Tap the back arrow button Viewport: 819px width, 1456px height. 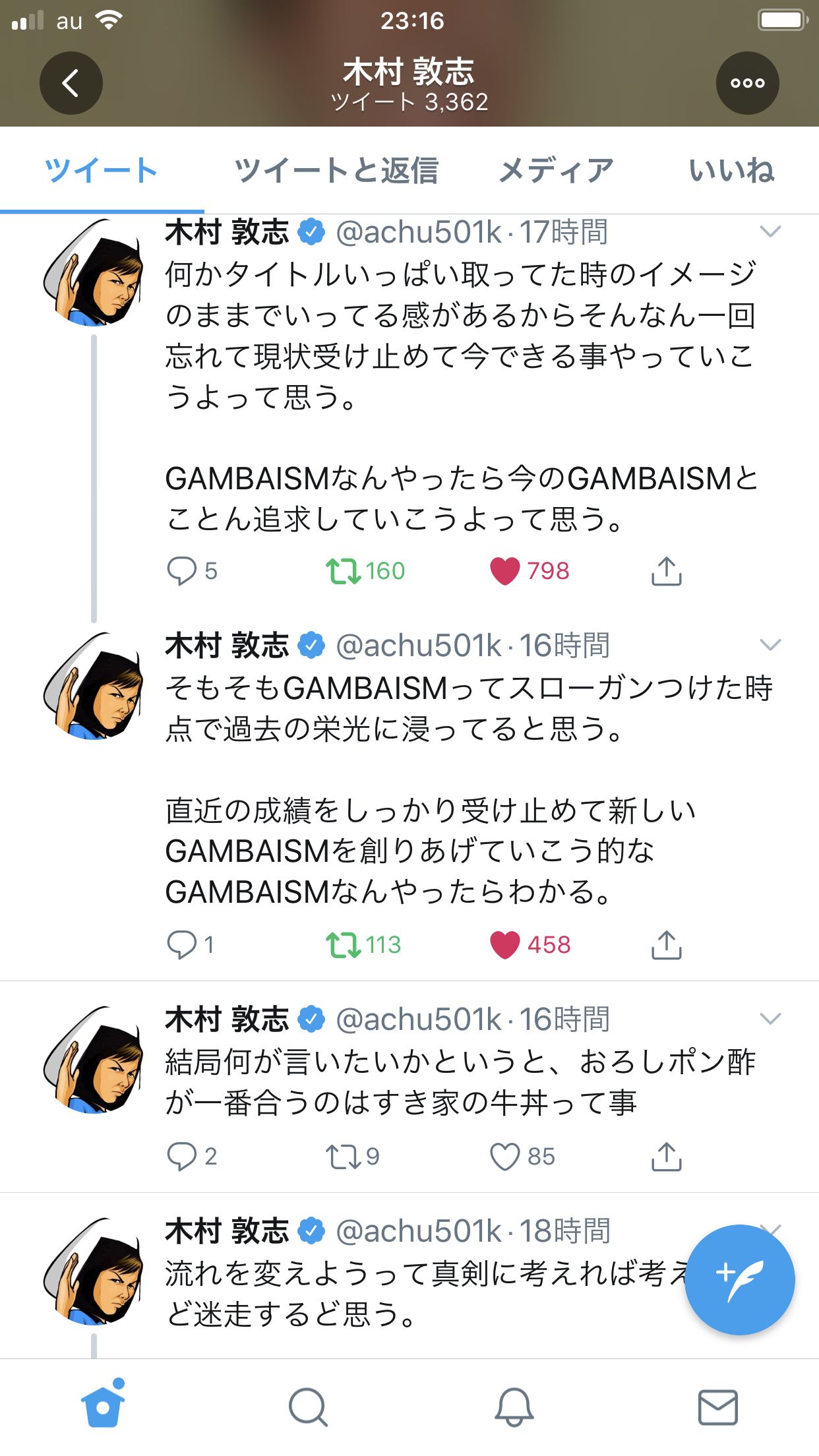[71, 83]
